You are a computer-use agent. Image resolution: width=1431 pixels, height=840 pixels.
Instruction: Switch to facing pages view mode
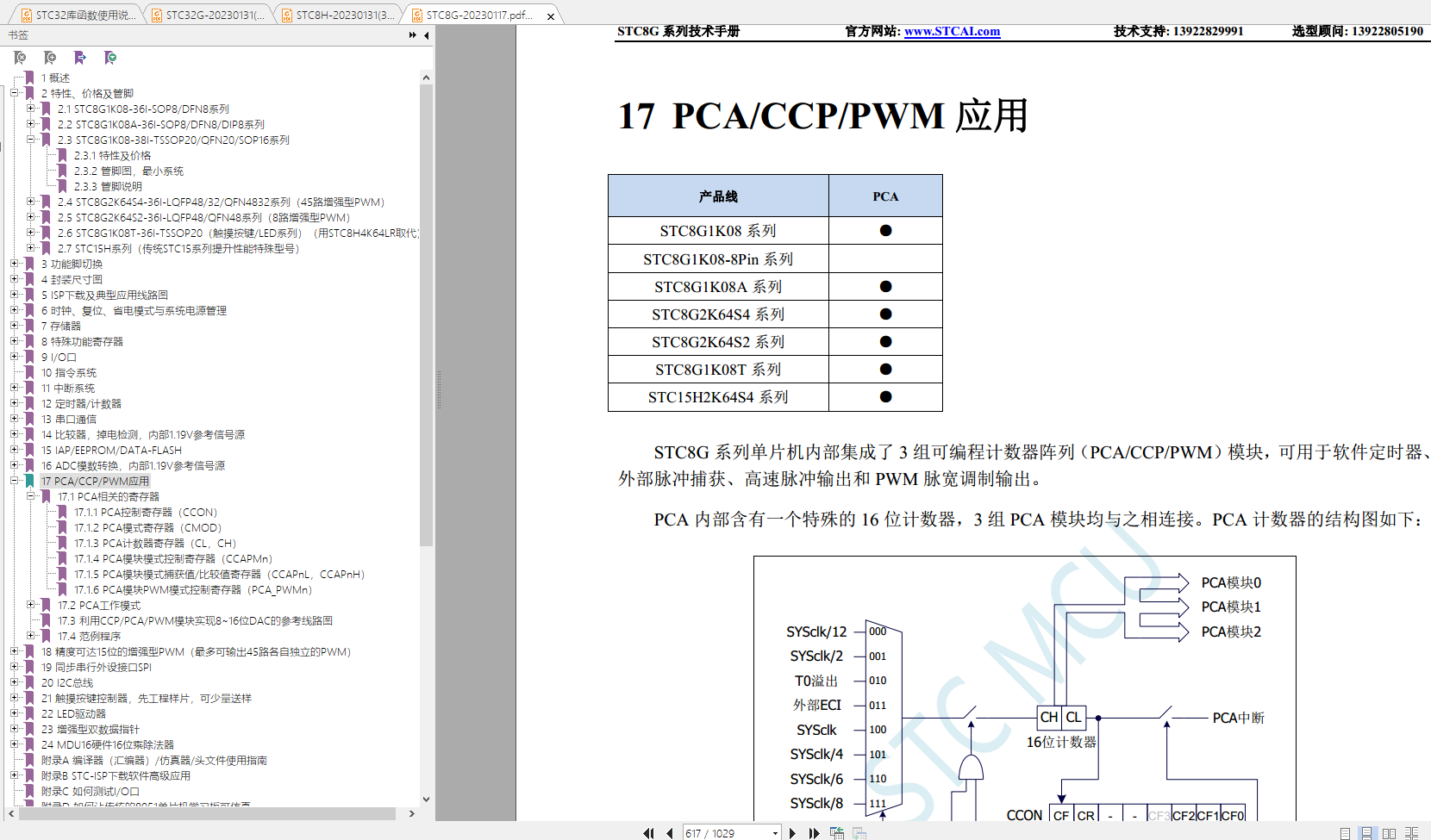pyautogui.click(x=1389, y=833)
